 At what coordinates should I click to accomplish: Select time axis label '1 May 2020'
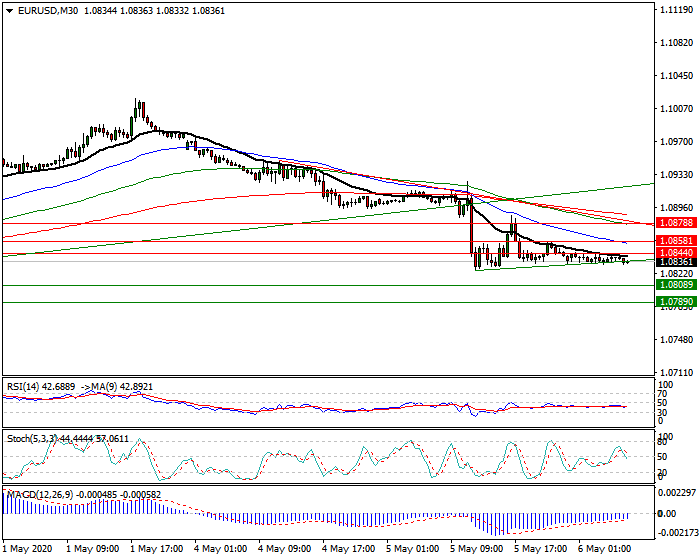(x=28, y=548)
